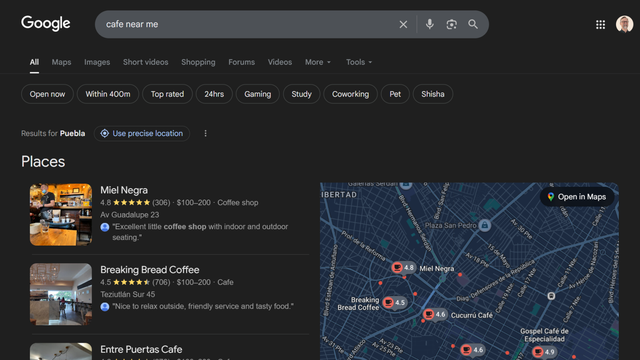Click the reviewer avatar in Miel Negra listing

point(105,227)
